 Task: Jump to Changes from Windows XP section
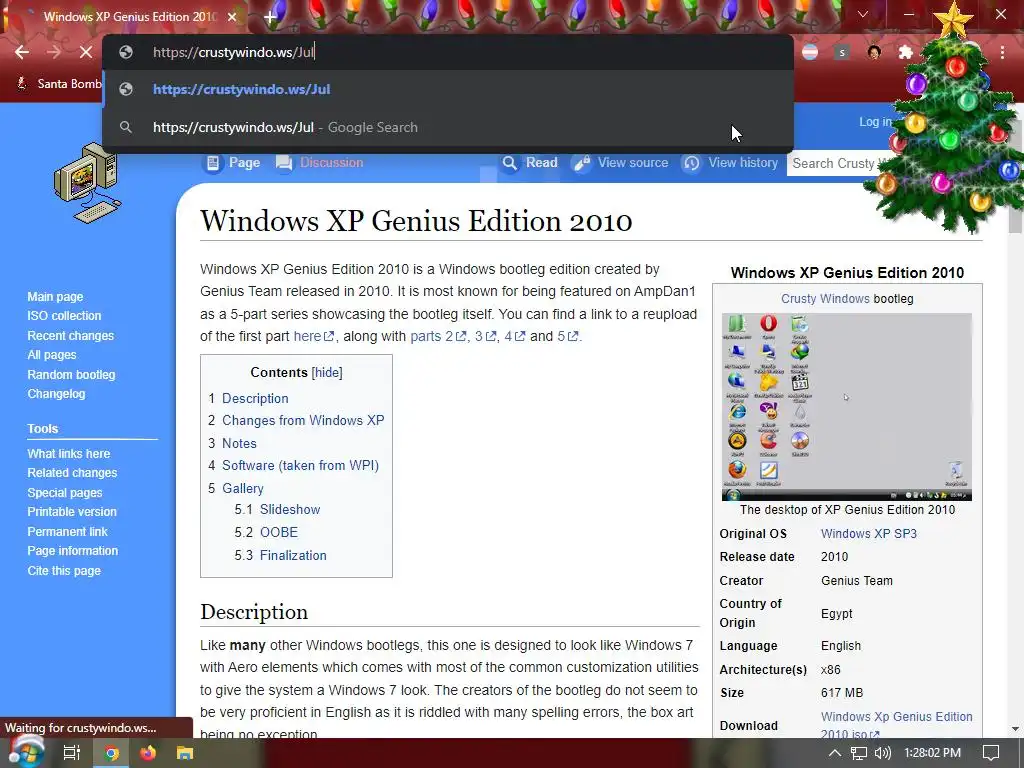(296, 421)
